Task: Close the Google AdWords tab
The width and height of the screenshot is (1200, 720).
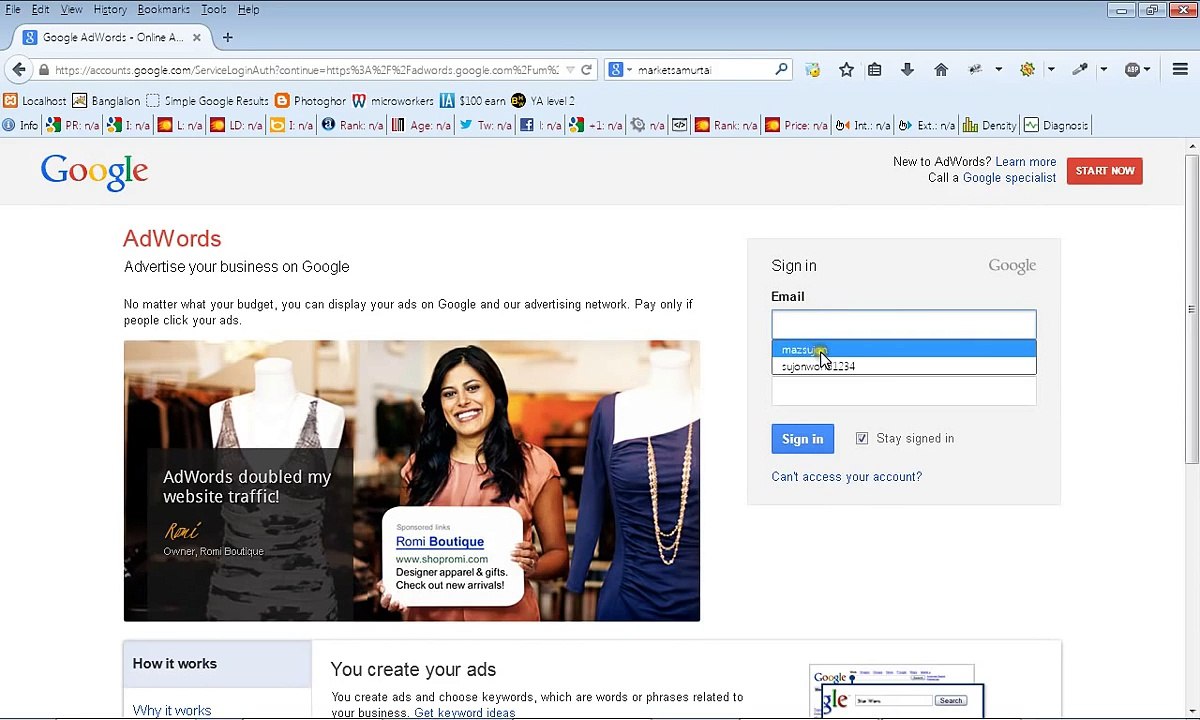Action: click(196, 37)
